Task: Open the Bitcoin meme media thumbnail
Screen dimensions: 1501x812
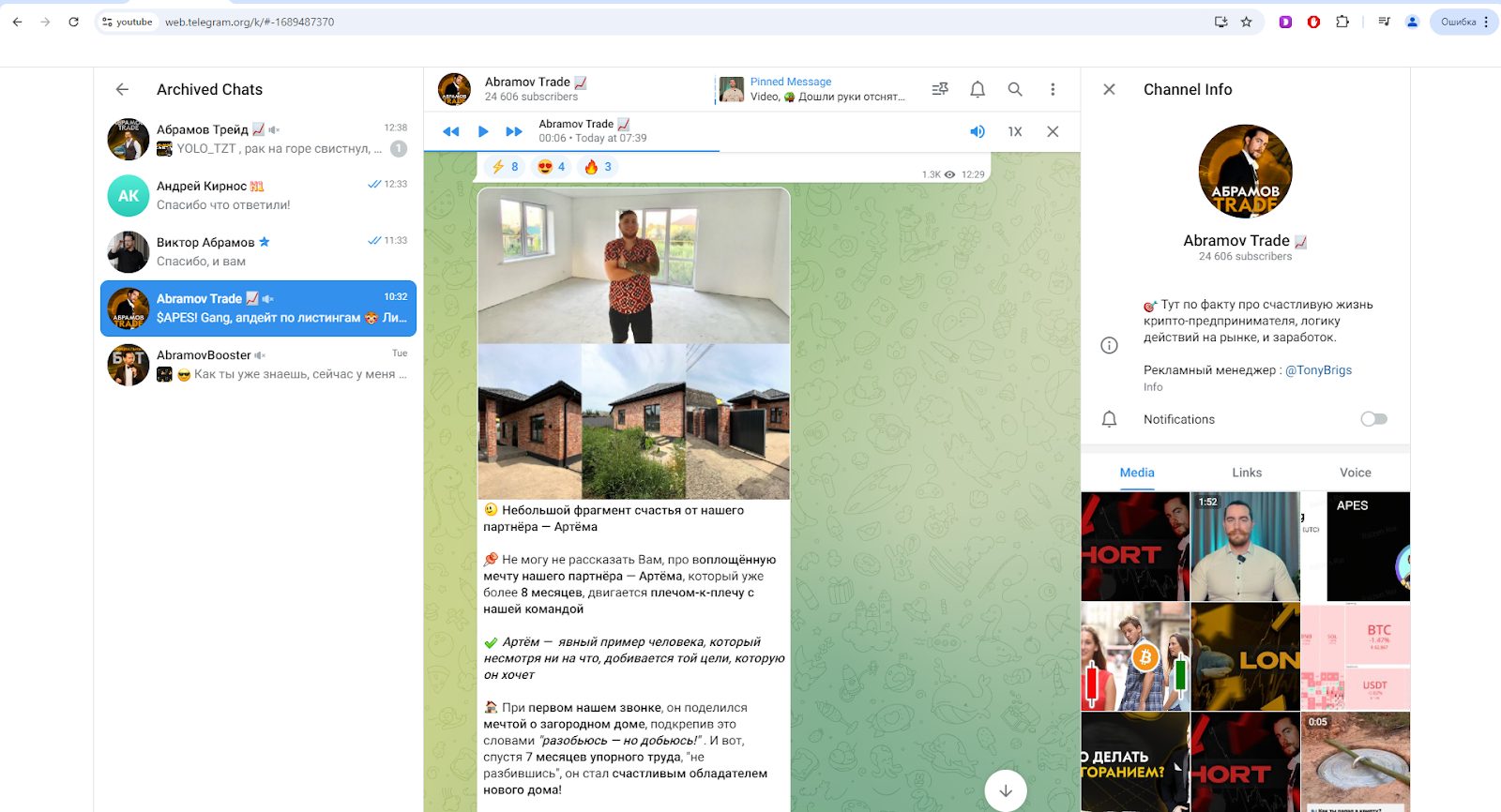Action: coord(1135,656)
